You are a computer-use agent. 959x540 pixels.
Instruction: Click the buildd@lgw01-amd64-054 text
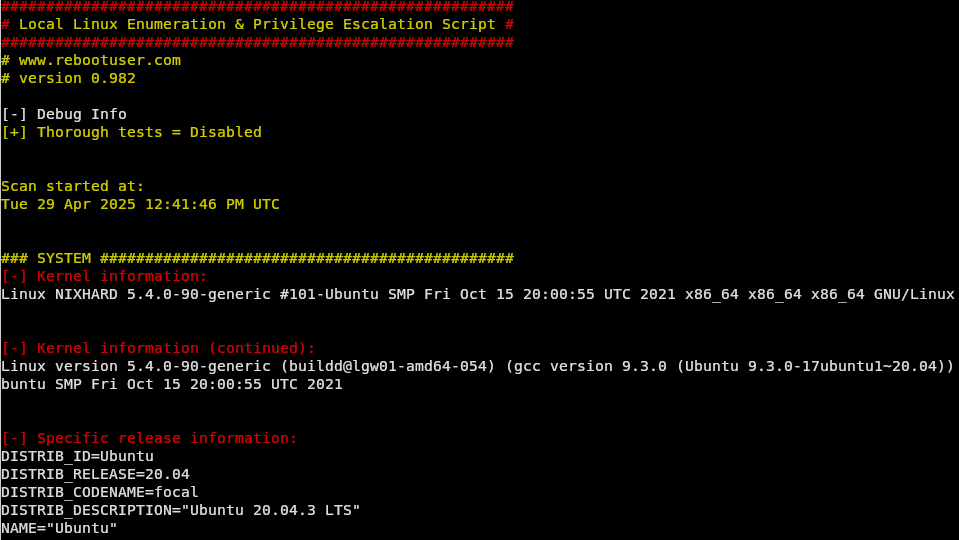(x=387, y=366)
